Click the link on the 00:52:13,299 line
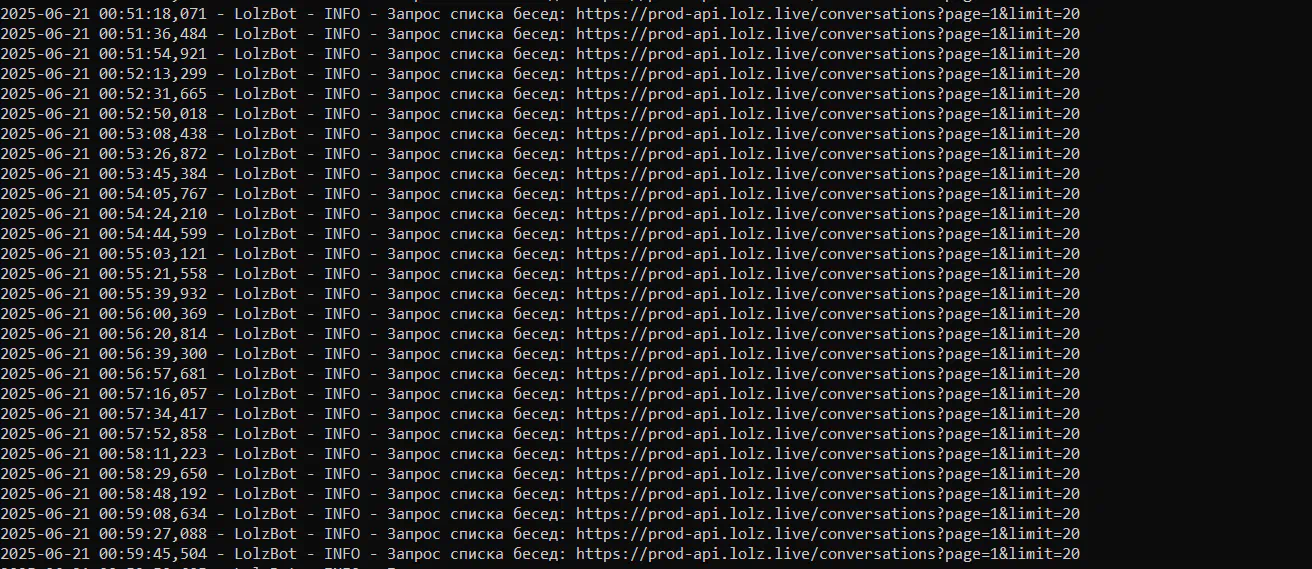 [828, 74]
